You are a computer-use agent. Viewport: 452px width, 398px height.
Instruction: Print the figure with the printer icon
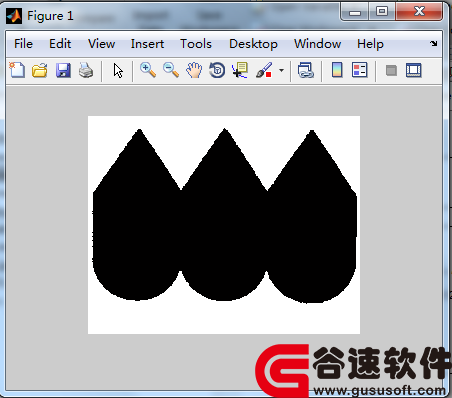86,70
